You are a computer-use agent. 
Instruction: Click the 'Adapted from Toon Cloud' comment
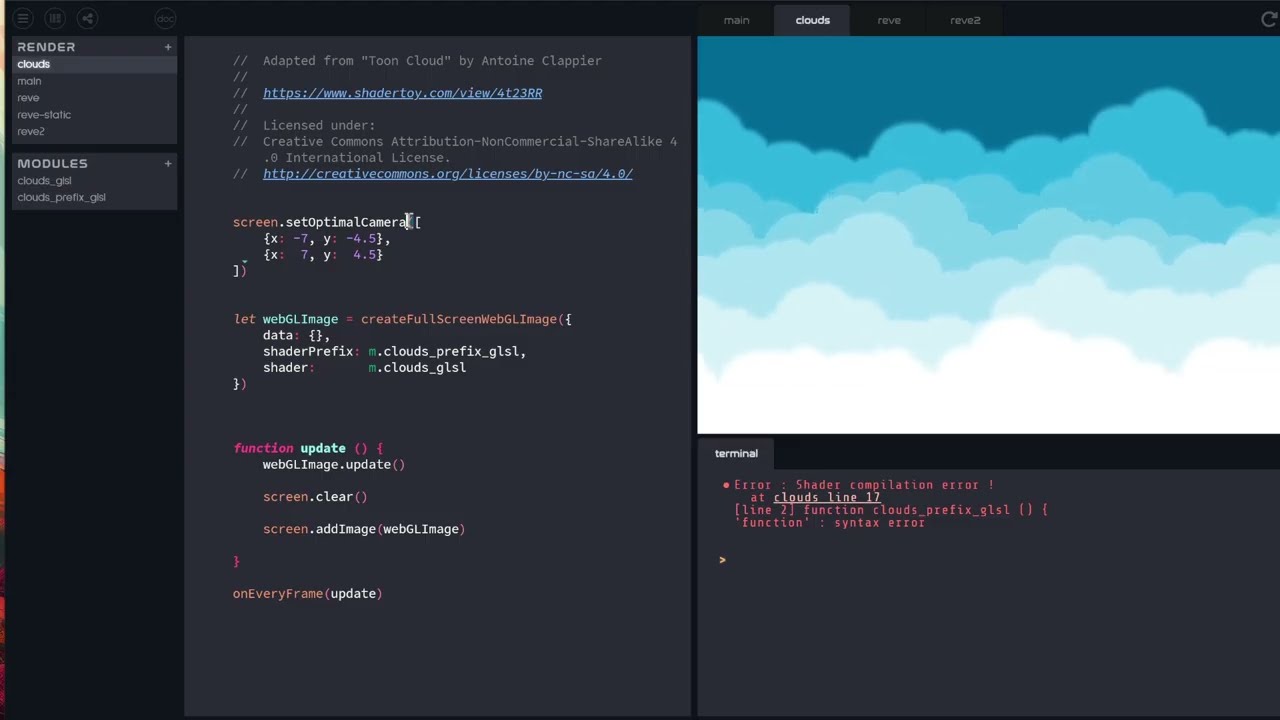pos(417,61)
